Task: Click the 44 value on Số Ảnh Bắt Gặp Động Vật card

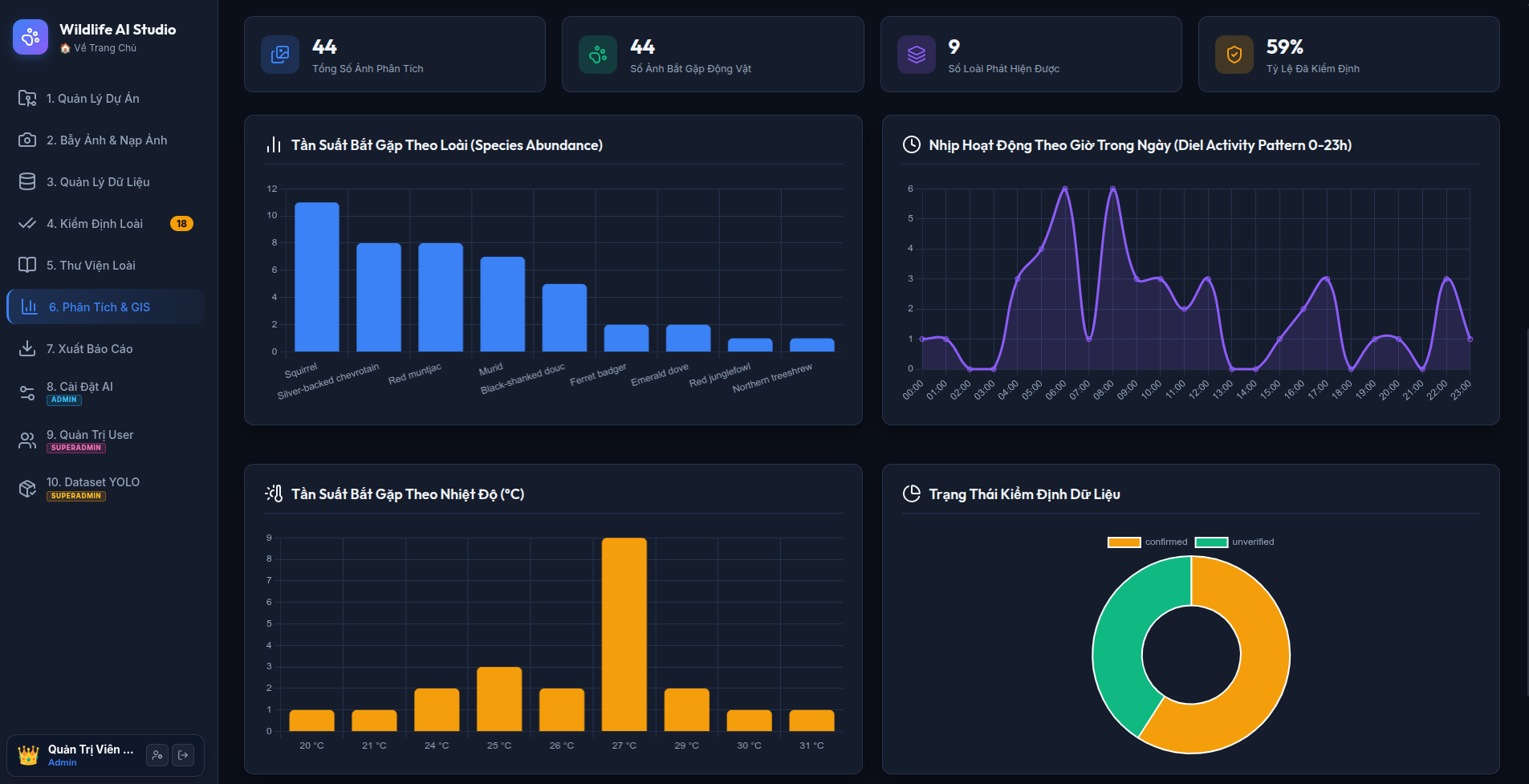Action: point(642,47)
